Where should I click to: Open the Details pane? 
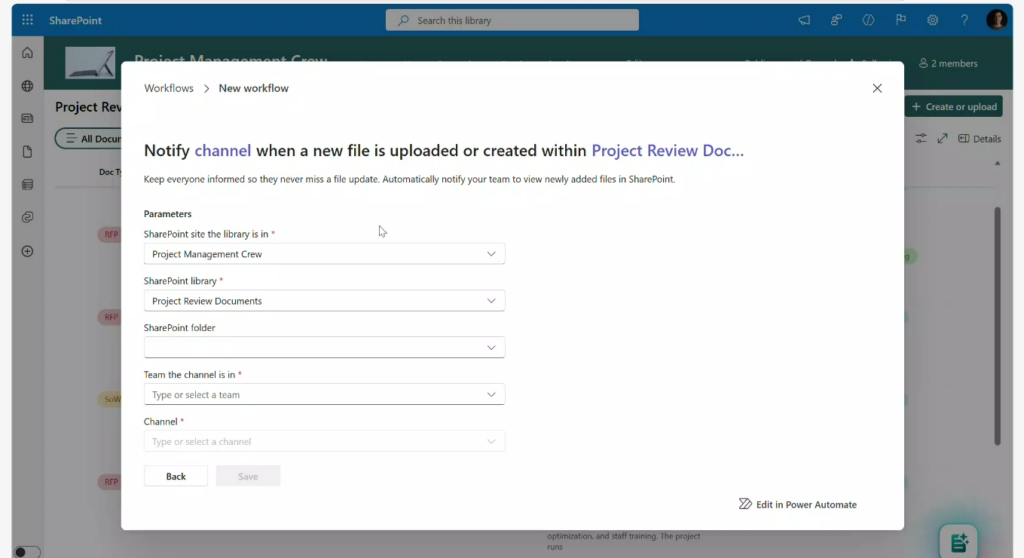979,139
